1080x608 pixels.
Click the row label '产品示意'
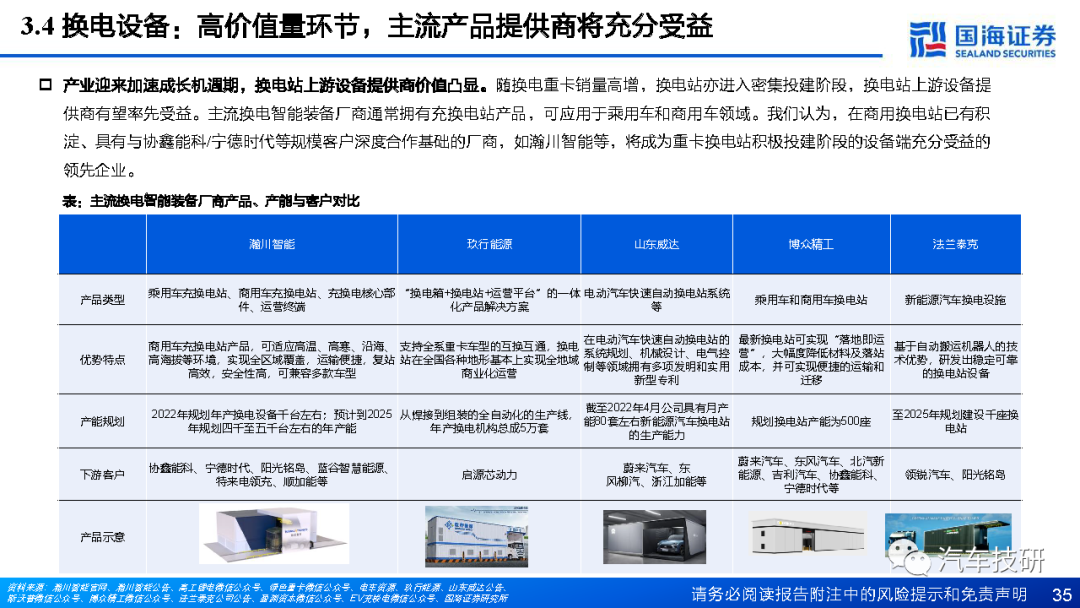click(103, 537)
